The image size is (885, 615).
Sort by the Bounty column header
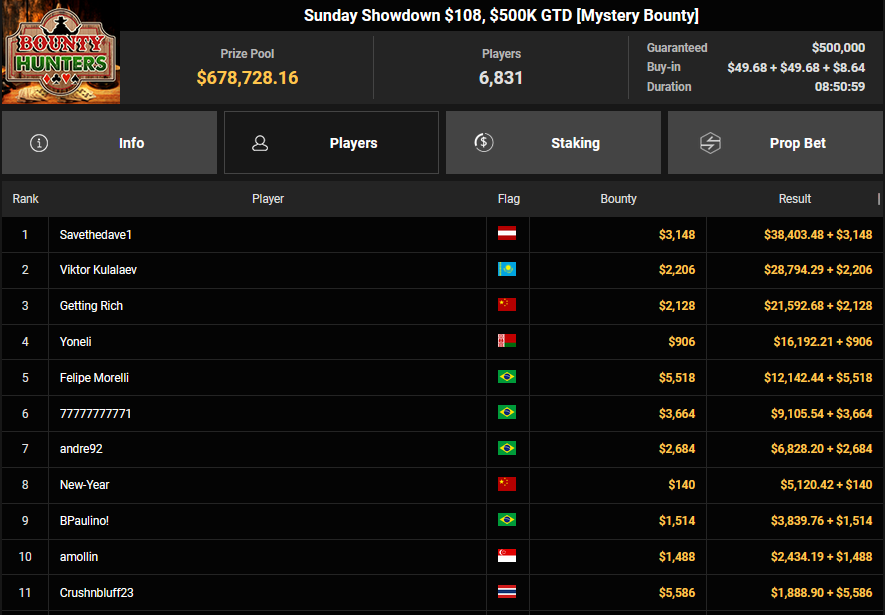[x=618, y=199]
